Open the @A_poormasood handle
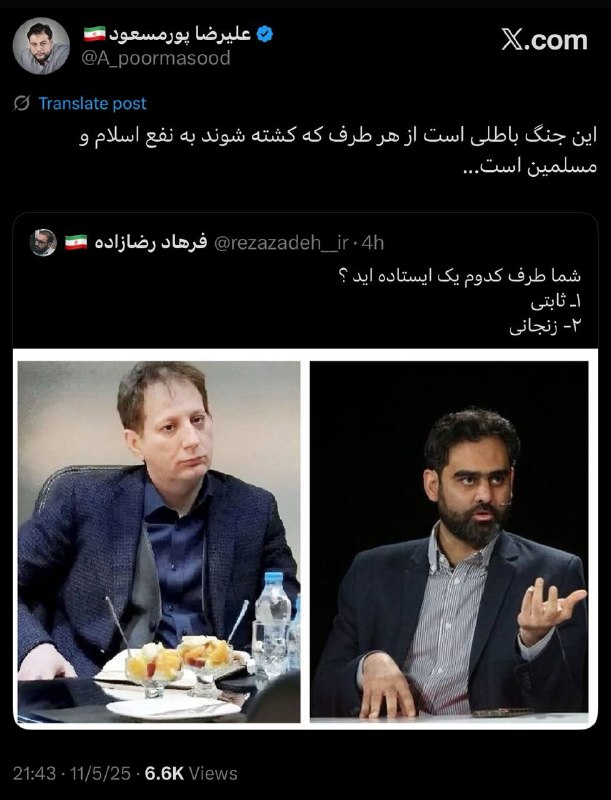611x800 pixels. click(156, 58)
